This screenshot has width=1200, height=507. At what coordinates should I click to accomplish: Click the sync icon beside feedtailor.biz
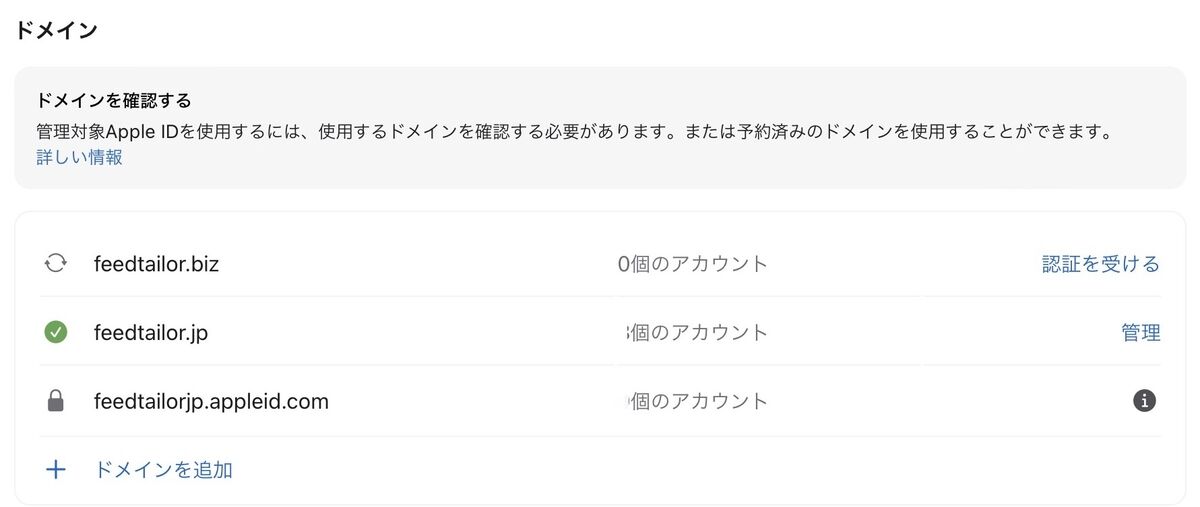(x=56, y=264)
